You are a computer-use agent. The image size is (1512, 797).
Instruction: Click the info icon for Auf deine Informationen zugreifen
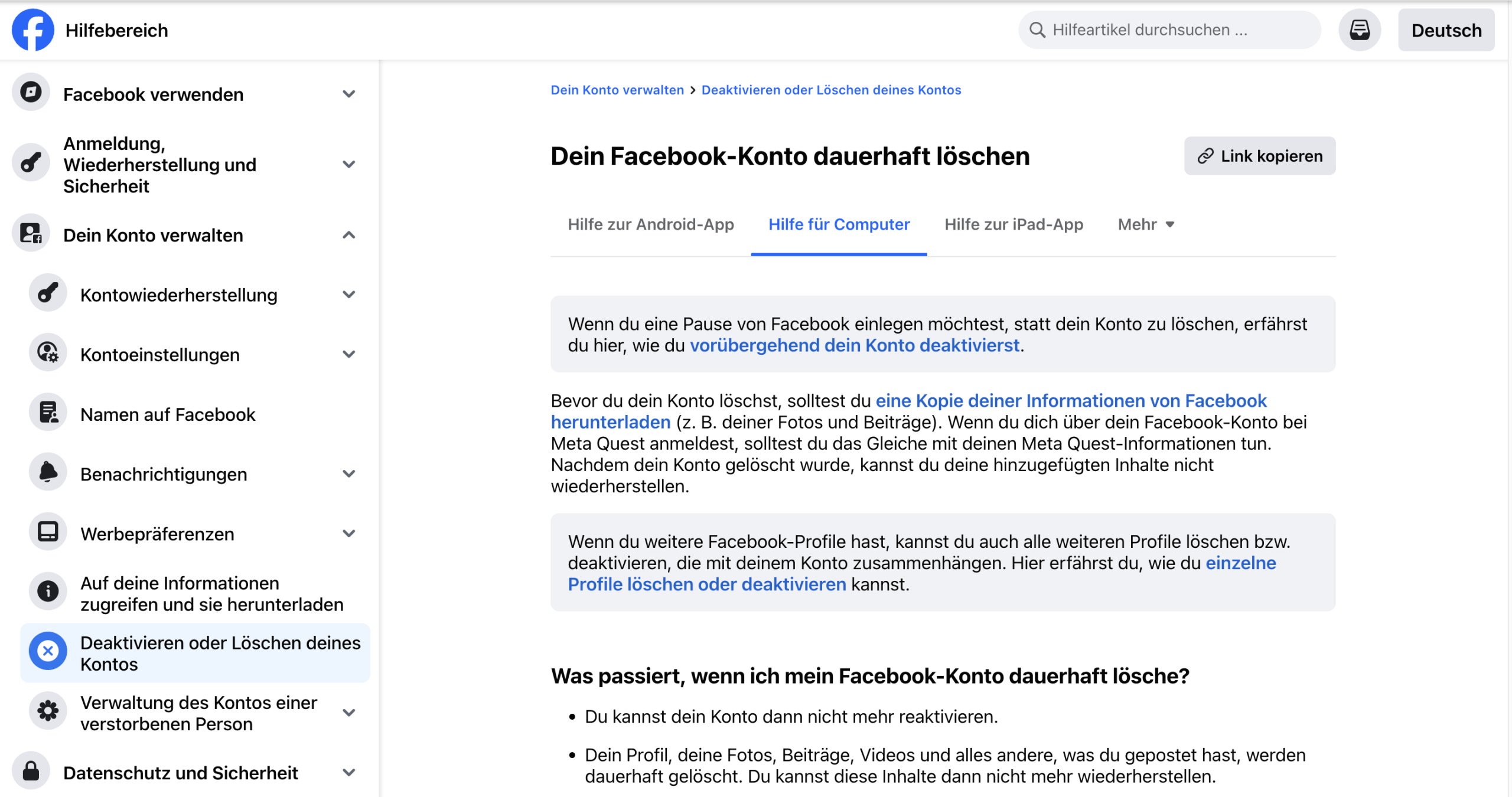(48, 592)
